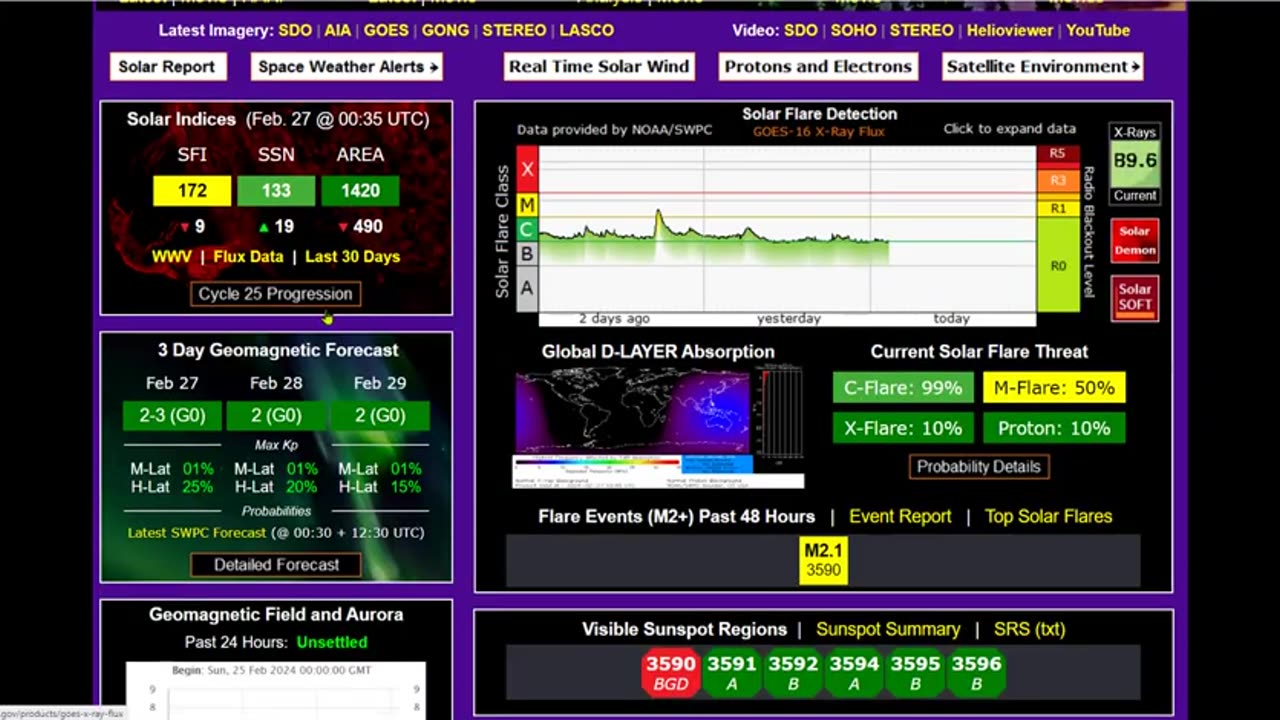Open LASCO latest imagery link

586,30
